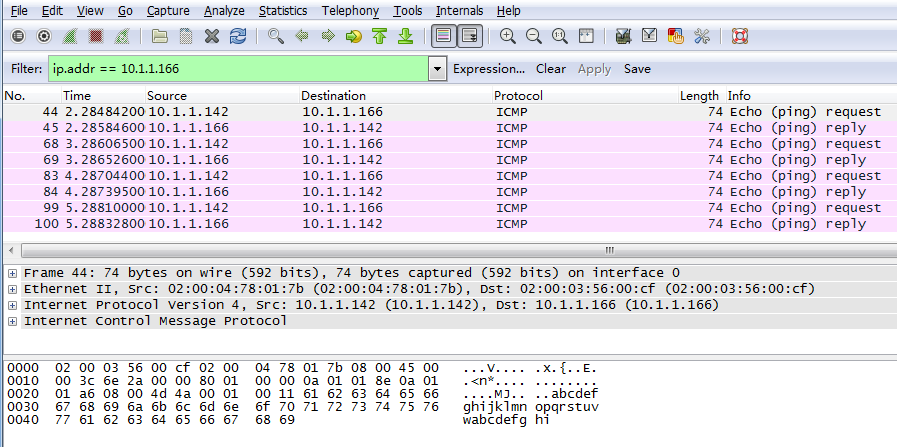This screenshot has width=897, height=447.
Task: Jump to the last packet
Action: [406, 37]
